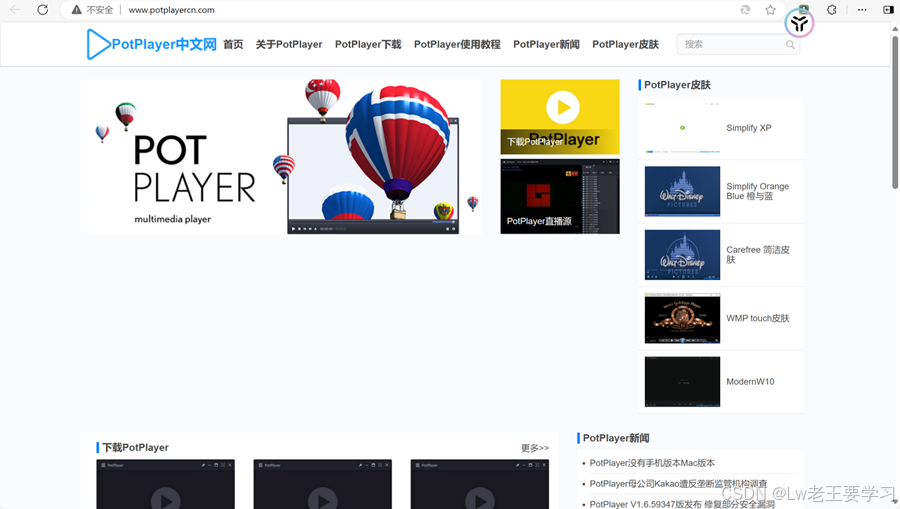
Task: Click the not-secure warning icon
Action: 76,10
